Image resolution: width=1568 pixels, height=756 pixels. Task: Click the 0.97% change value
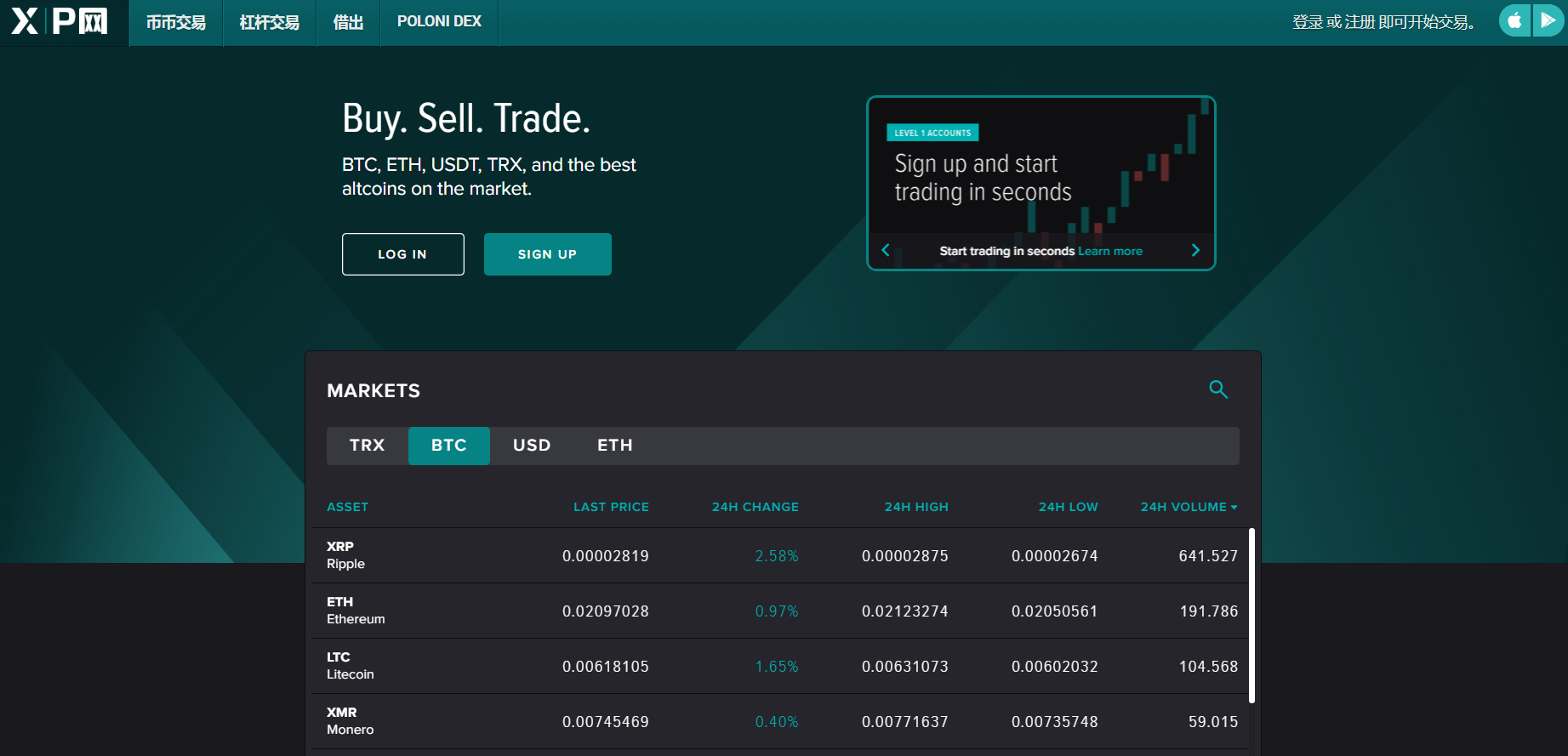(x=777, y=611)
